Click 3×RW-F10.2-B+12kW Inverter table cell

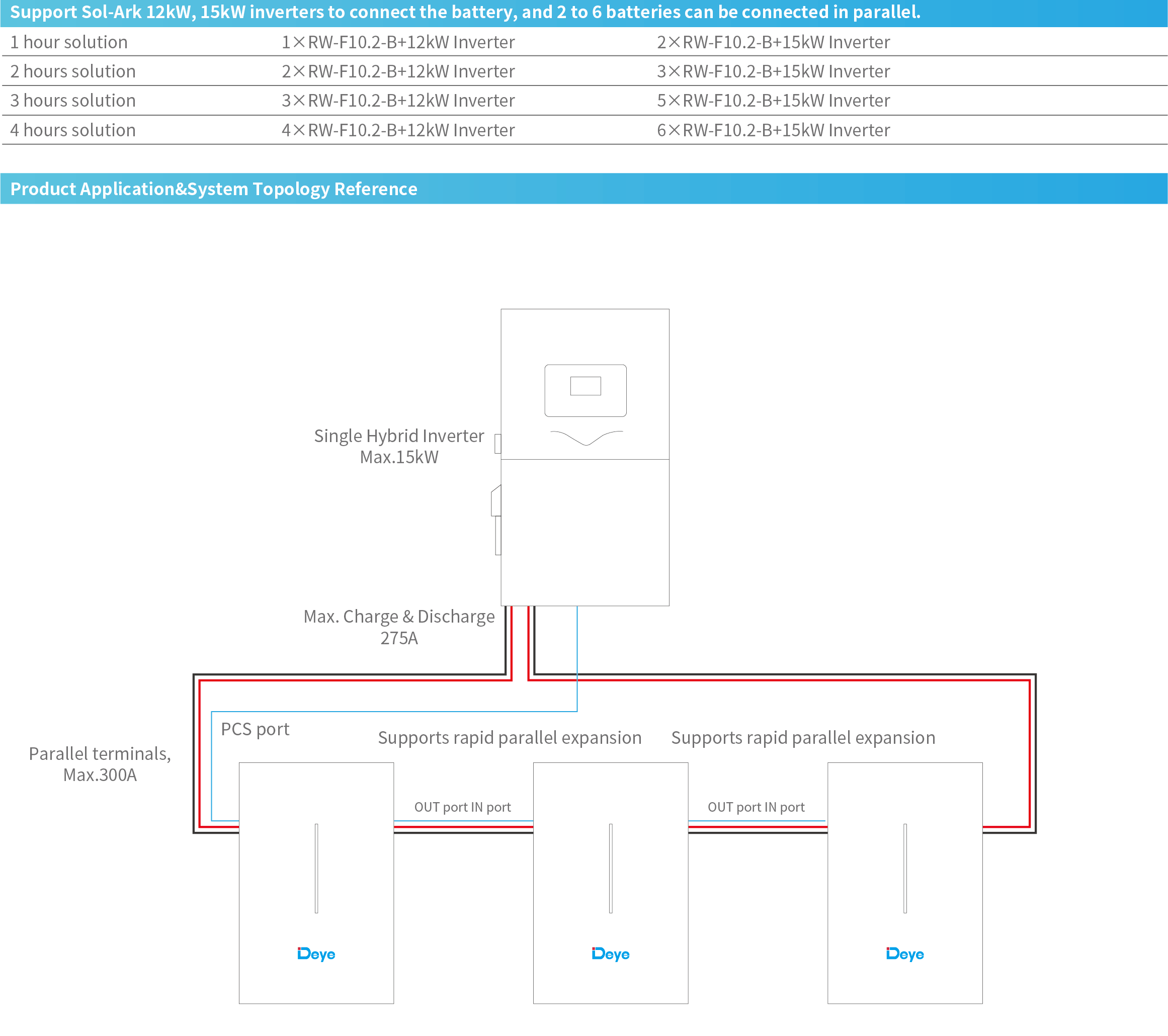click(398, 101)
